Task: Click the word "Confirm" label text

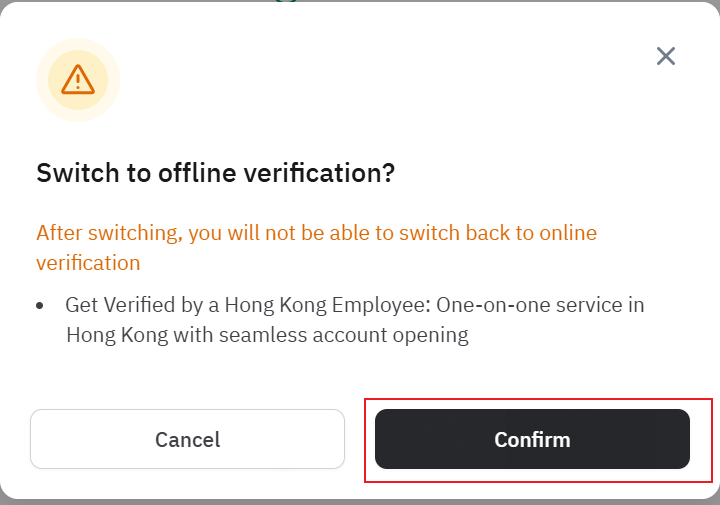Action: click(x=532, y=439)
